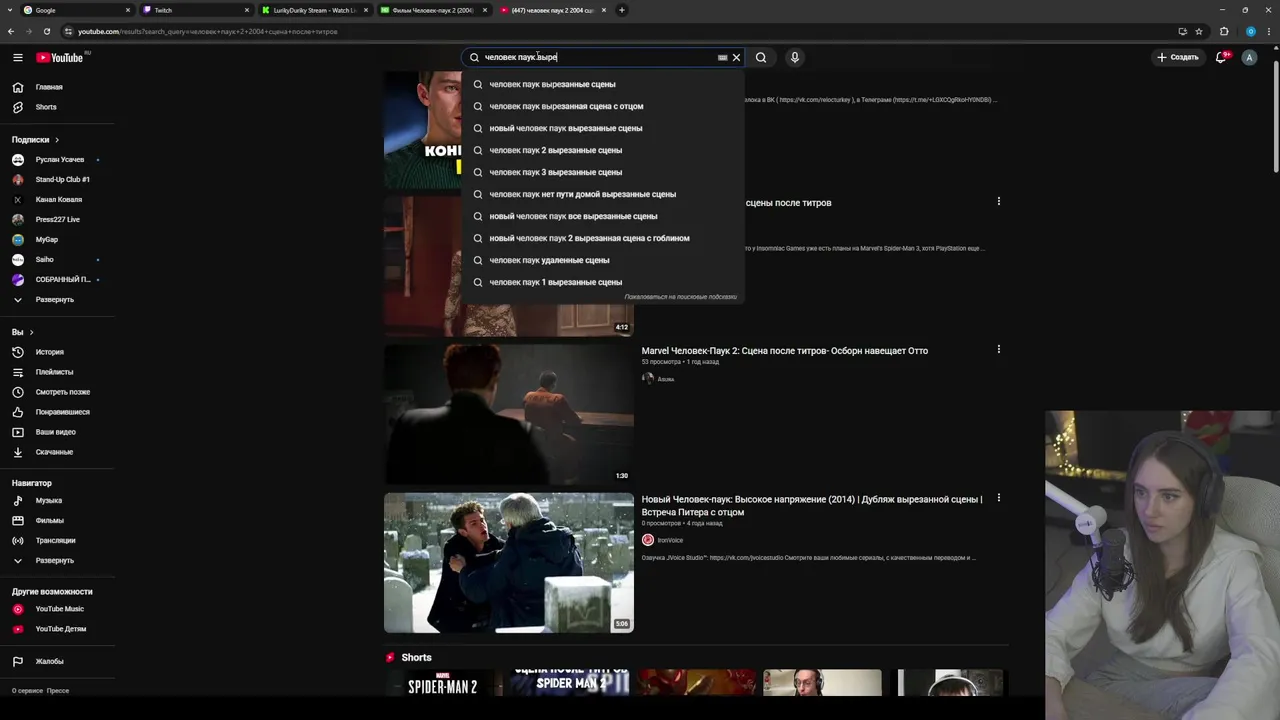Click the Создать button

1177,57
